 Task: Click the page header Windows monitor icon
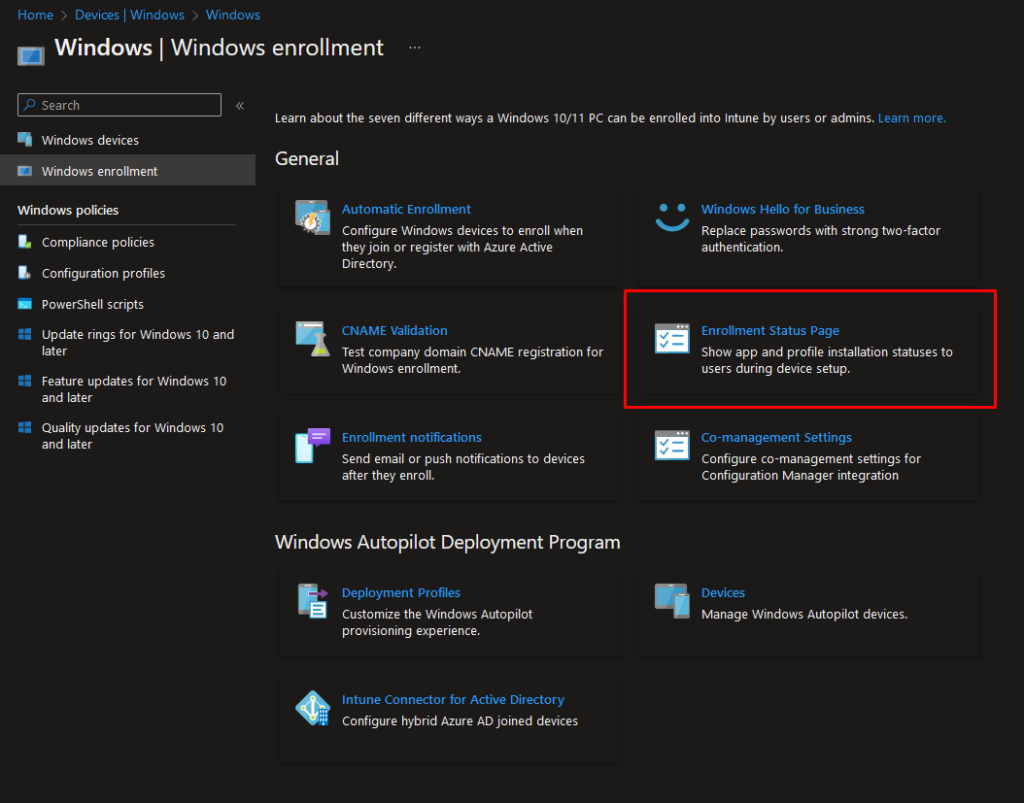[31, 56]
